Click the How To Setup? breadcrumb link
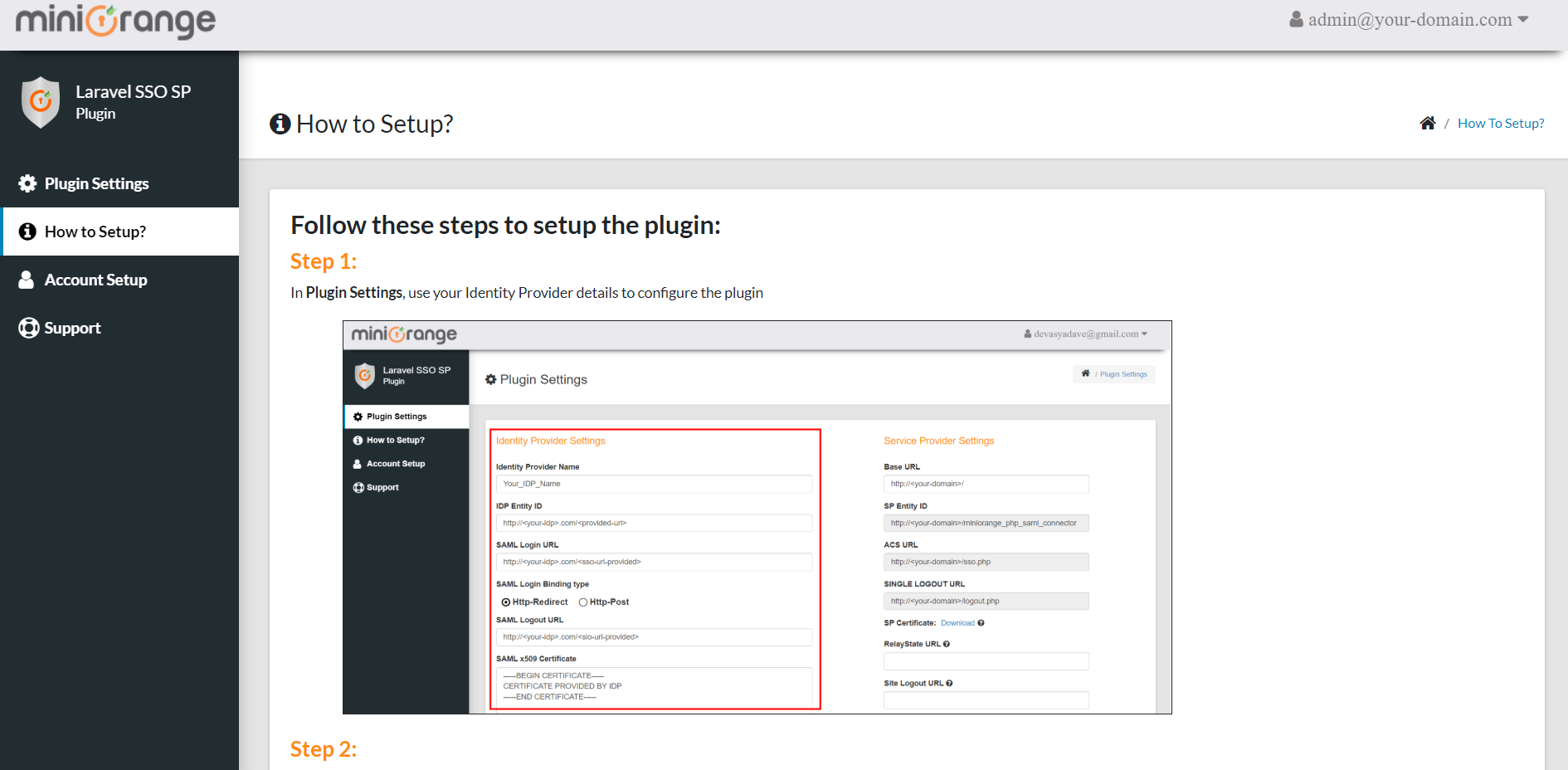 pyautogui.click(x=1501, y=123)
